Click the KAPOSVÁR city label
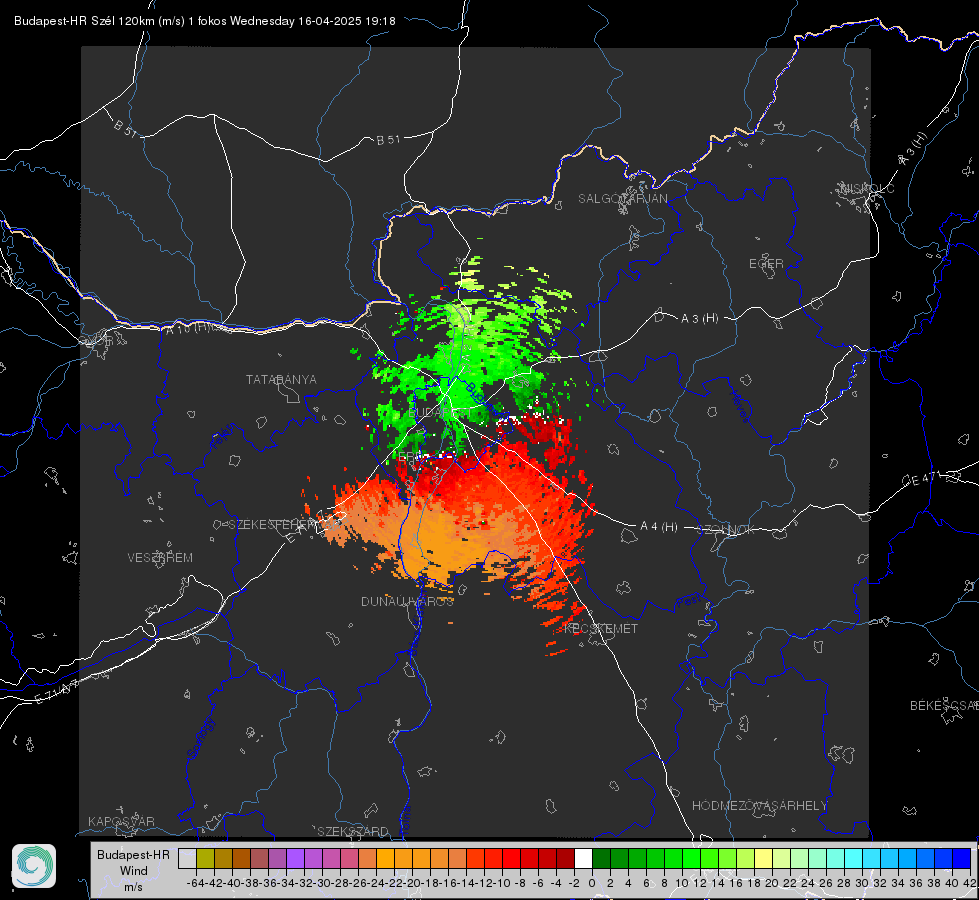This screenshot has height=900, width=979. pos(121,821)
